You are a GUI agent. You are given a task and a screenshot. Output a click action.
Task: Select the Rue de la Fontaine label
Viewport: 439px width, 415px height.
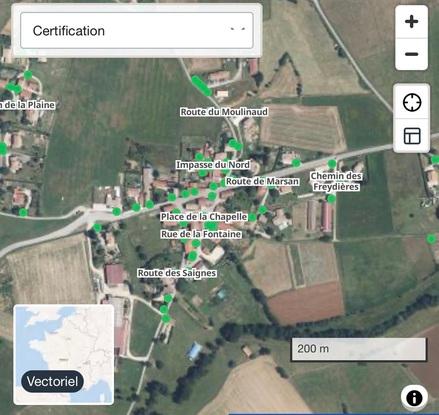point(201,234)
